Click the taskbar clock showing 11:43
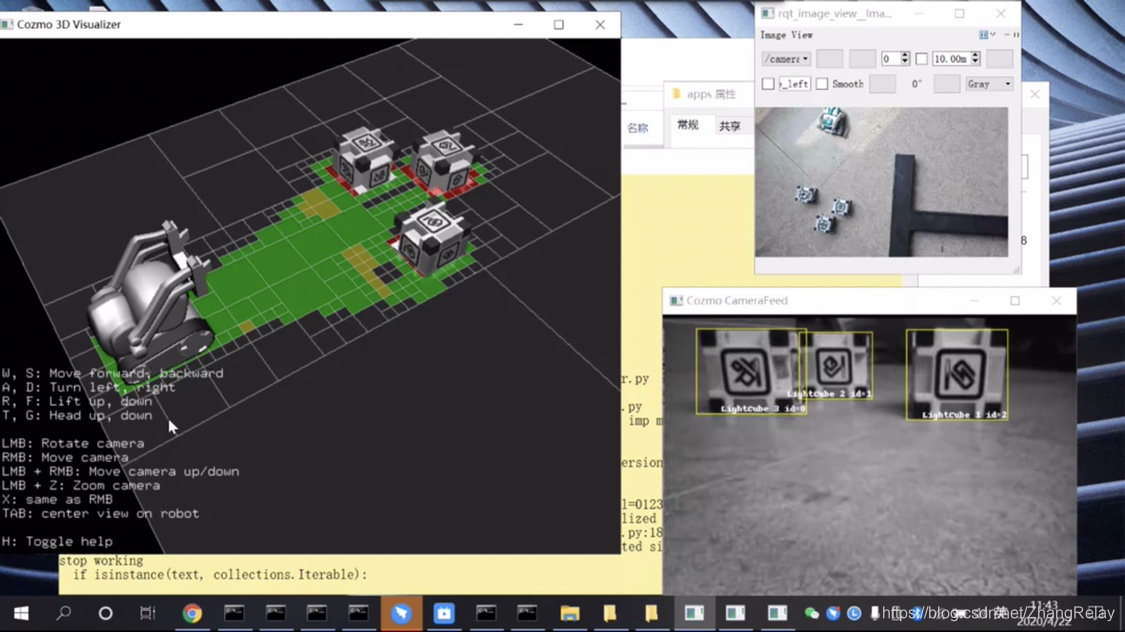The width and height of the screenshot is (1125, 632). [1044, 613]
